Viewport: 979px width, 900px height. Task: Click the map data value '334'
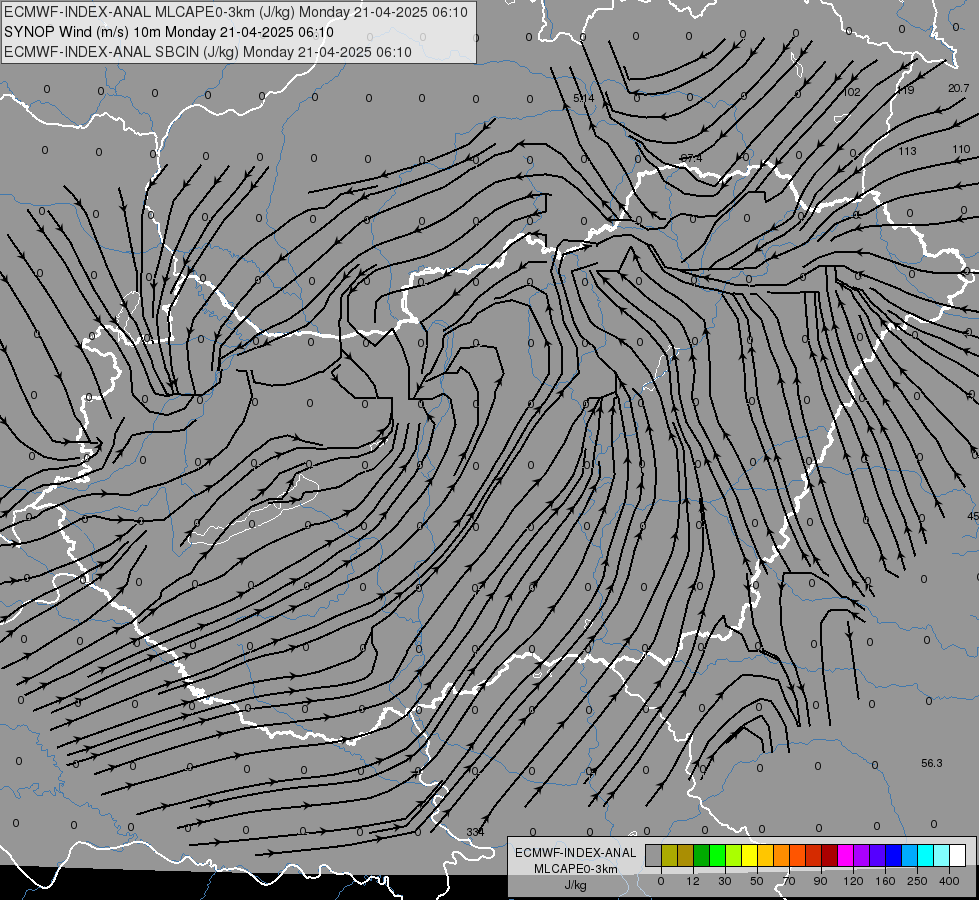(x=475, y=832)
